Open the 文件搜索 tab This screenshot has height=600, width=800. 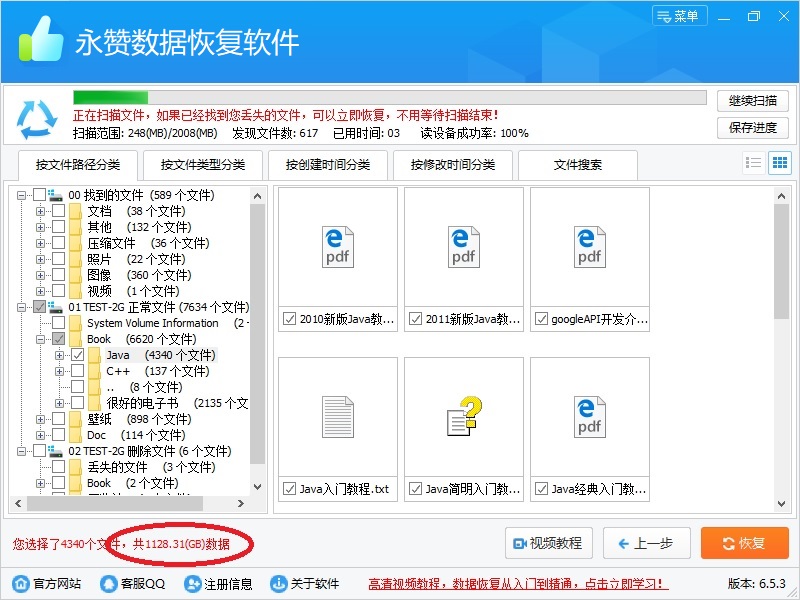pyautogui.click(x=578, y=165)
